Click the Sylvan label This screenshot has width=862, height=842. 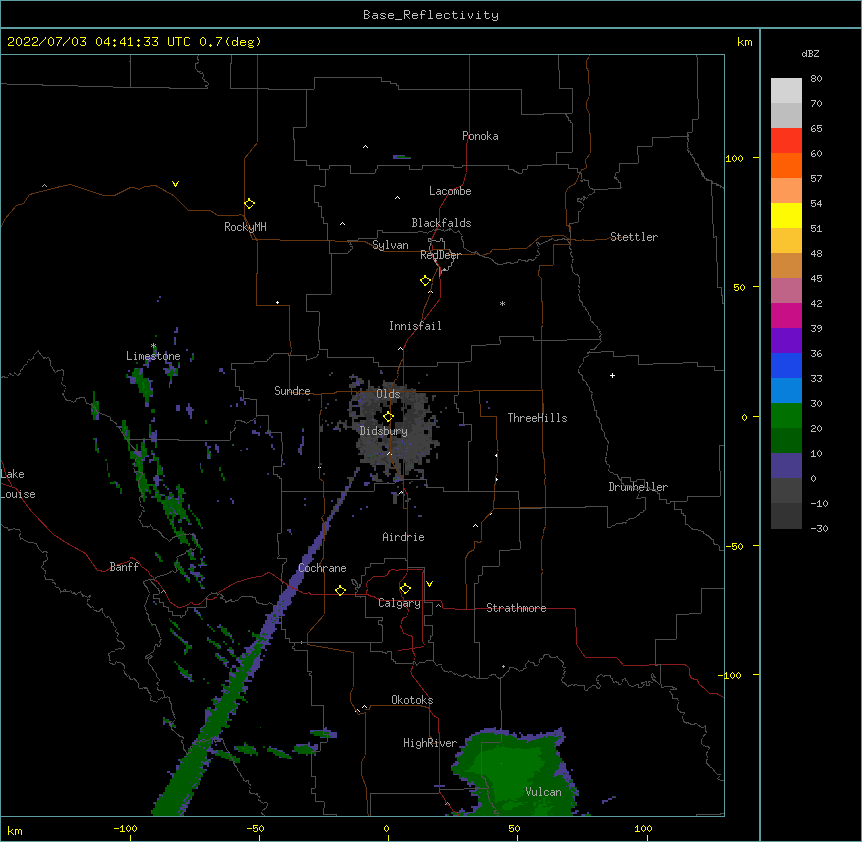point(390,245)
